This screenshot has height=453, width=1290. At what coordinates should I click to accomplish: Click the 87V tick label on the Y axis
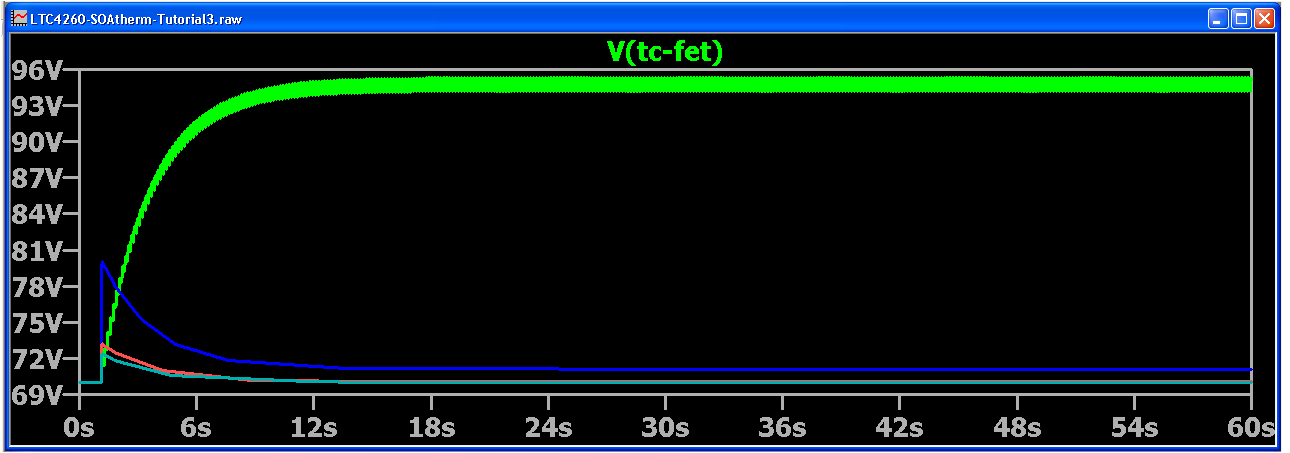coord(37,178)
